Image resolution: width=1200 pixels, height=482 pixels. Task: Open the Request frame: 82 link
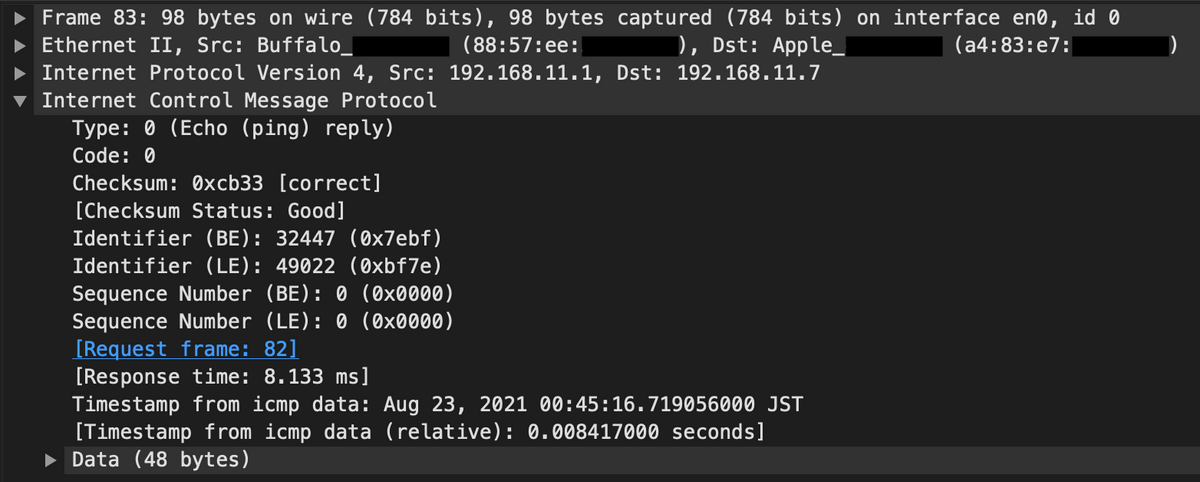click(186, 349)
